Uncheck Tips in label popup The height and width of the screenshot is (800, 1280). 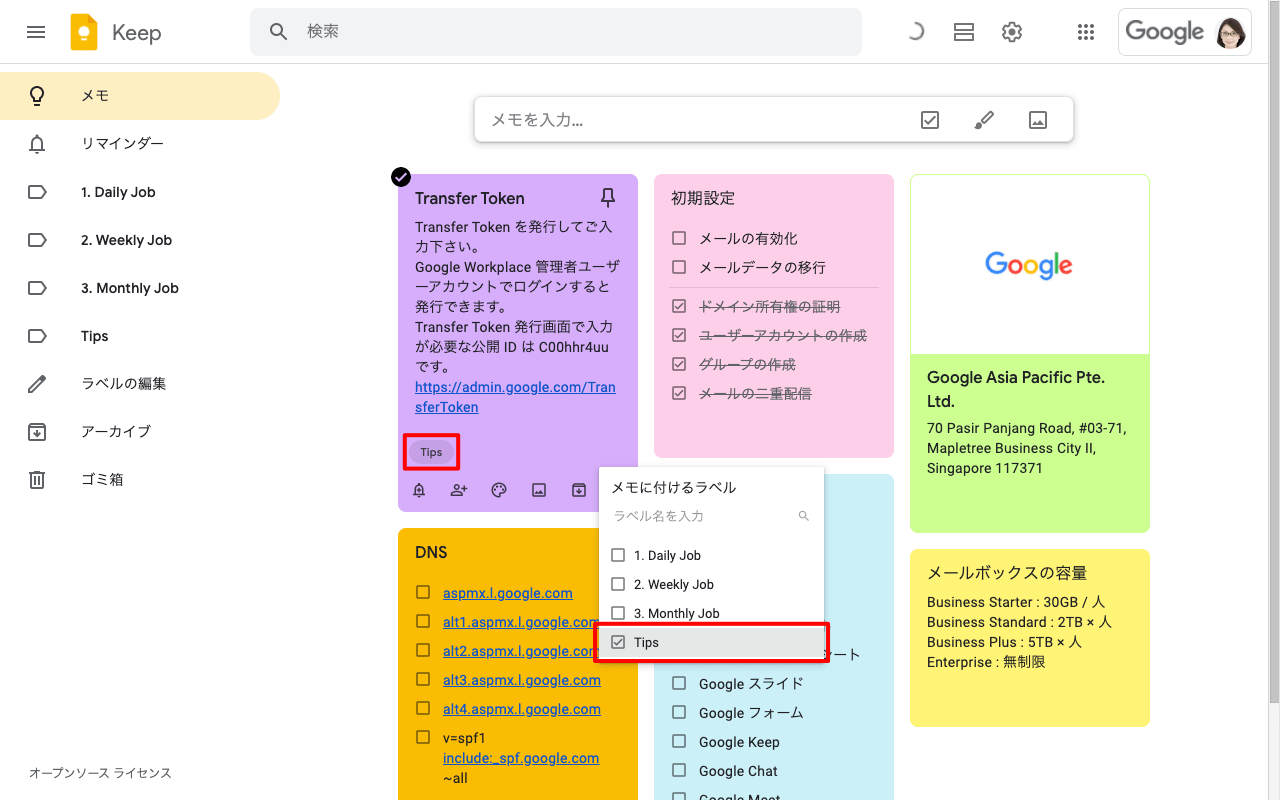pyautogui.click(x=618, y=642)
